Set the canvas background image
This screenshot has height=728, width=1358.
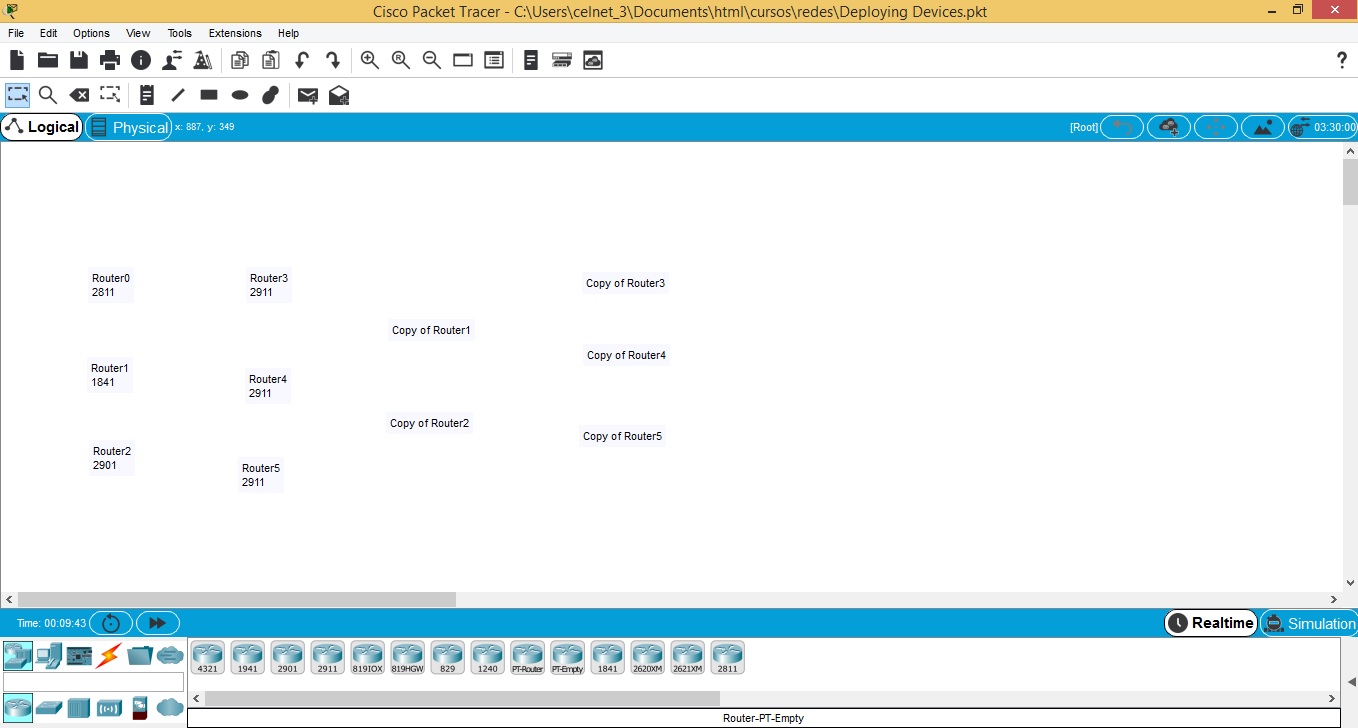[1263, 127]
